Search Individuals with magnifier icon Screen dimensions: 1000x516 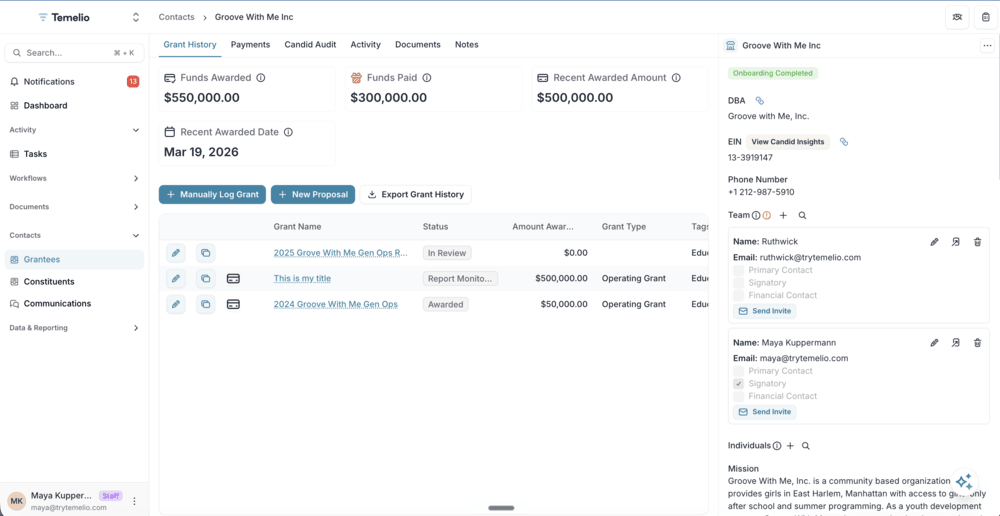pyautogui.click(x=805, y=446)
